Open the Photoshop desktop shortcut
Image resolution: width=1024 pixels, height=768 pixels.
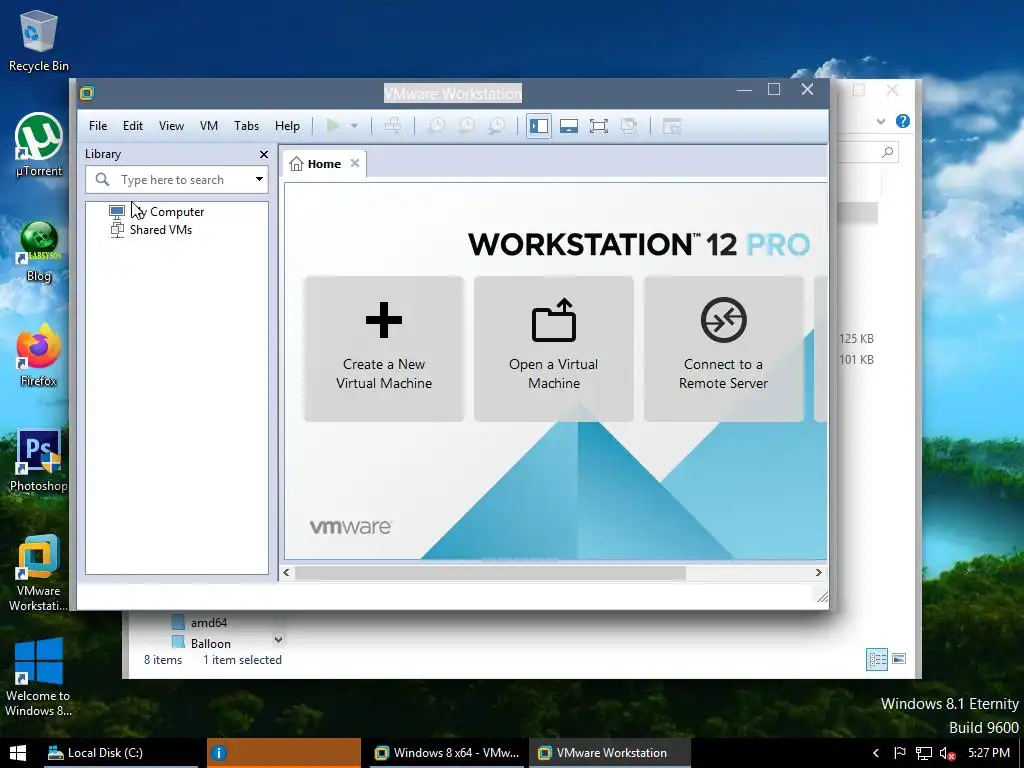[39, 460]
